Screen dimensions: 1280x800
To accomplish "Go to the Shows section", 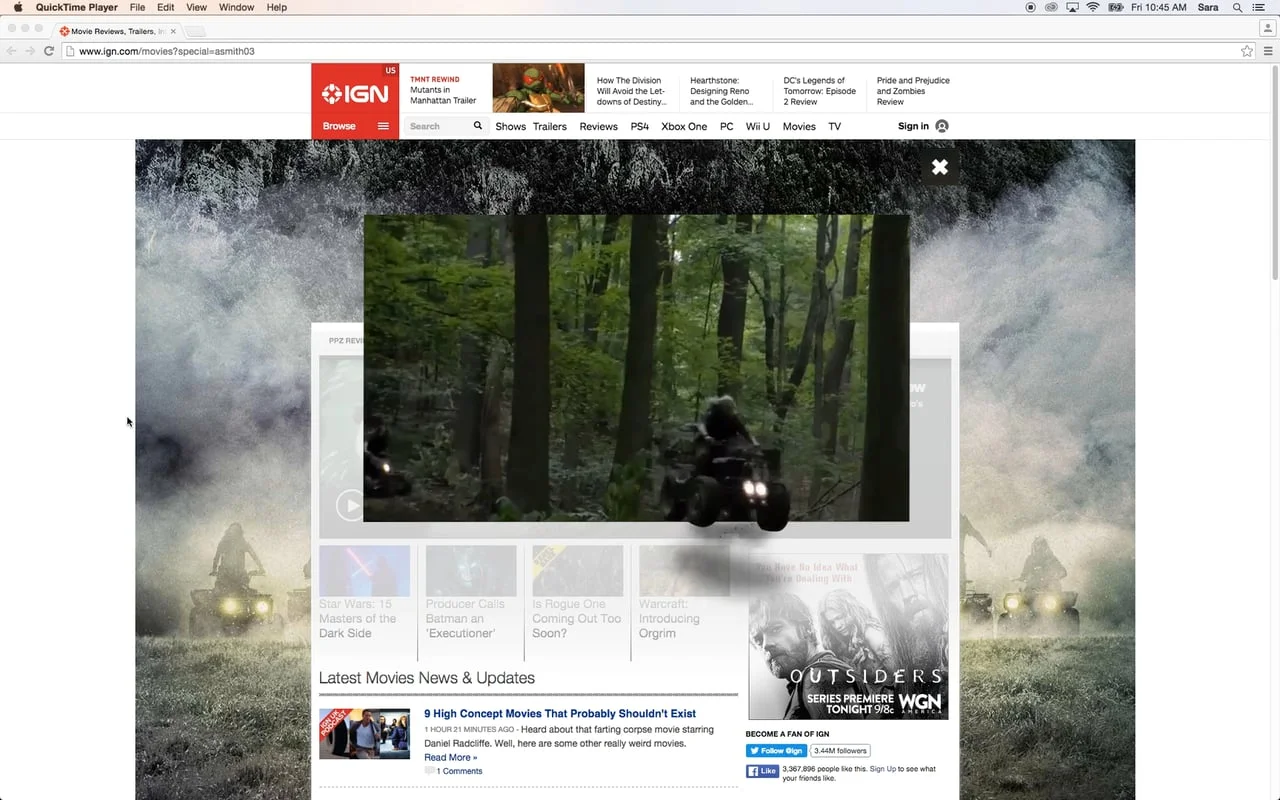I will pos(510,127).
